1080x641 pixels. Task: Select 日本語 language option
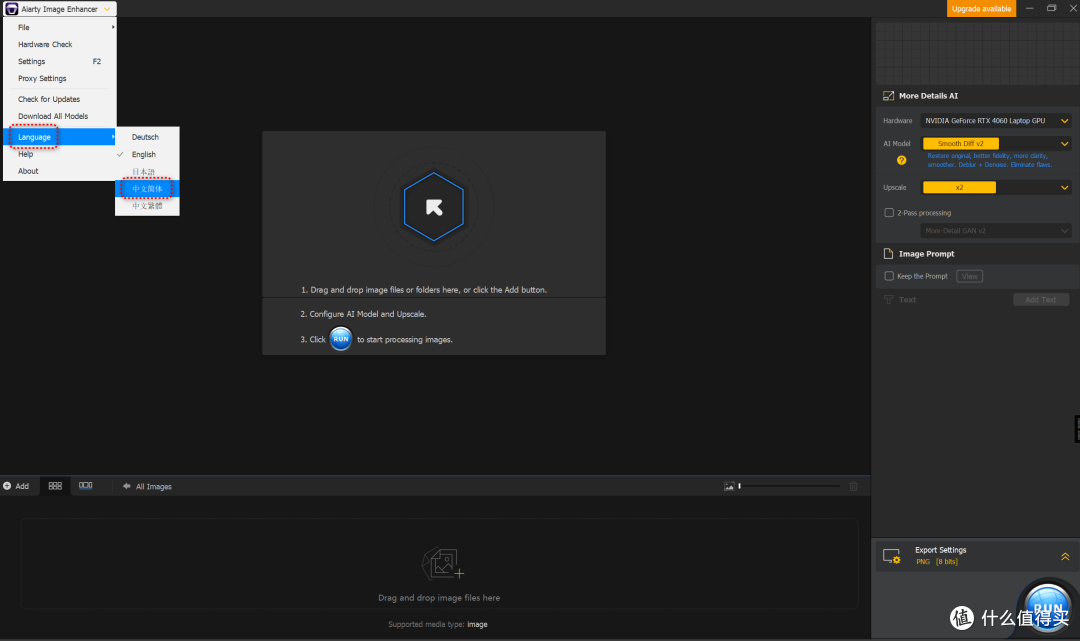(x=147, y=171)
